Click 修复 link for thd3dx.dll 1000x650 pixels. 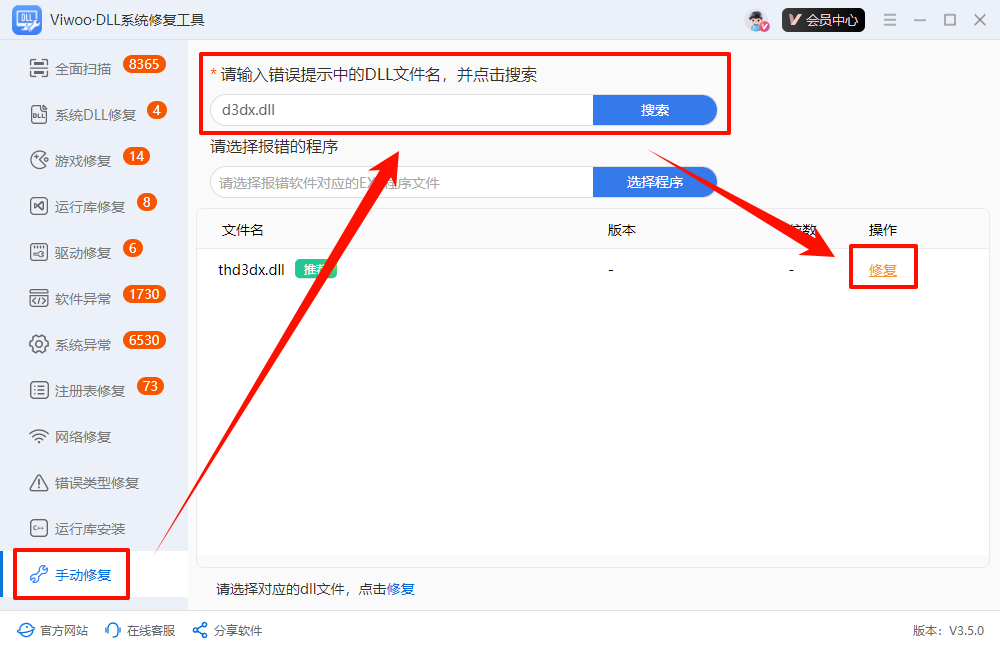[x=883, y=270]
